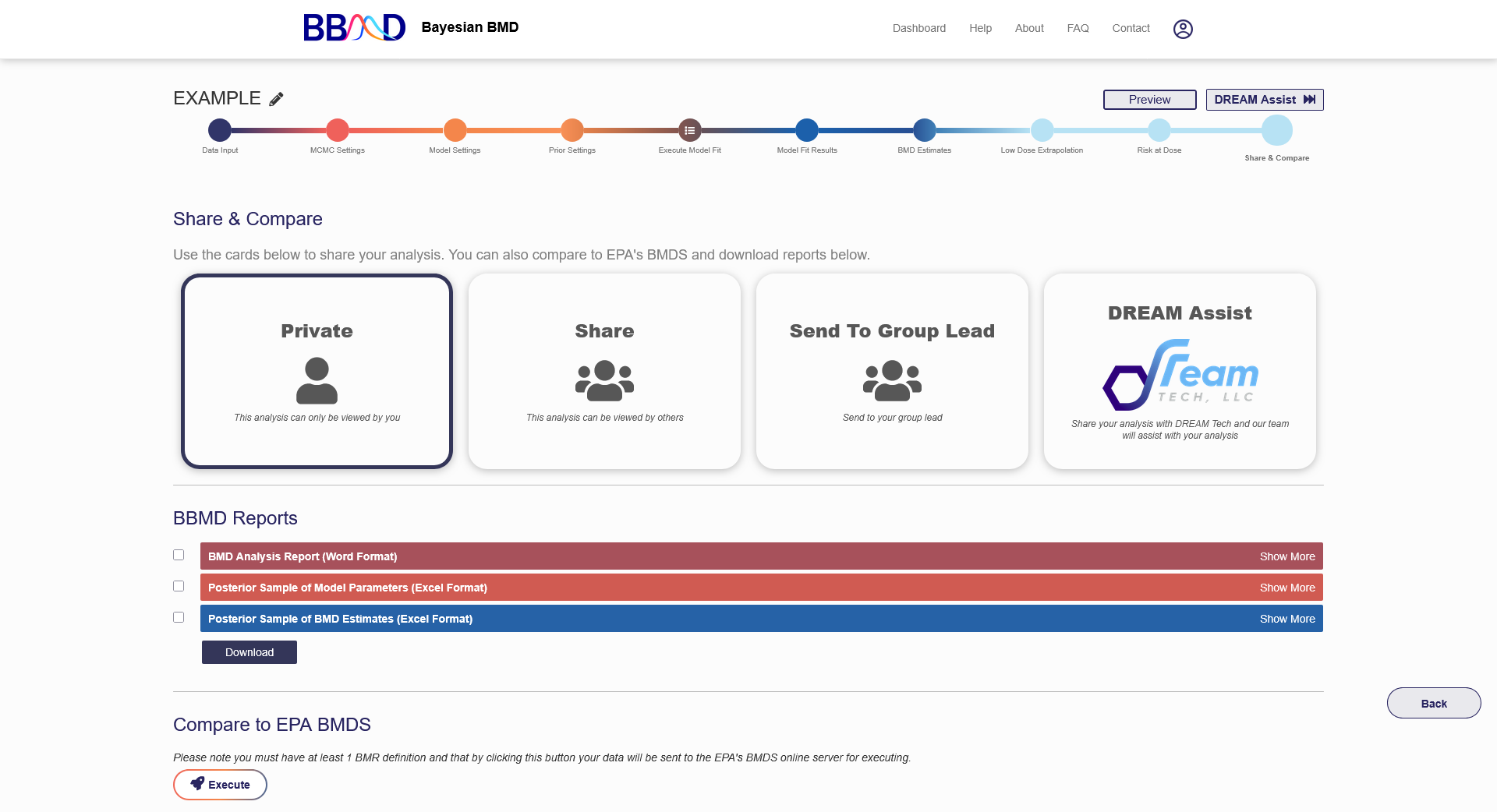
Task: Click the BBMD logo in header
Action: [x=354, y=27]
